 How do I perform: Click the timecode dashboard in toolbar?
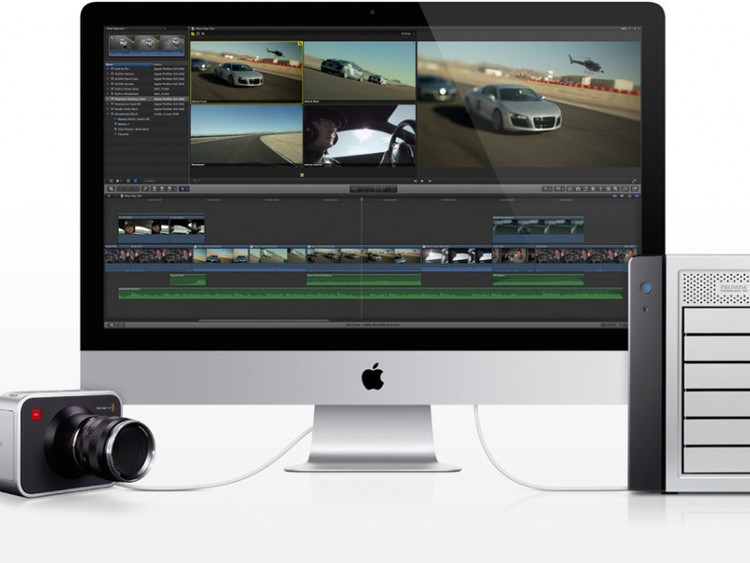tap(374, 189)
